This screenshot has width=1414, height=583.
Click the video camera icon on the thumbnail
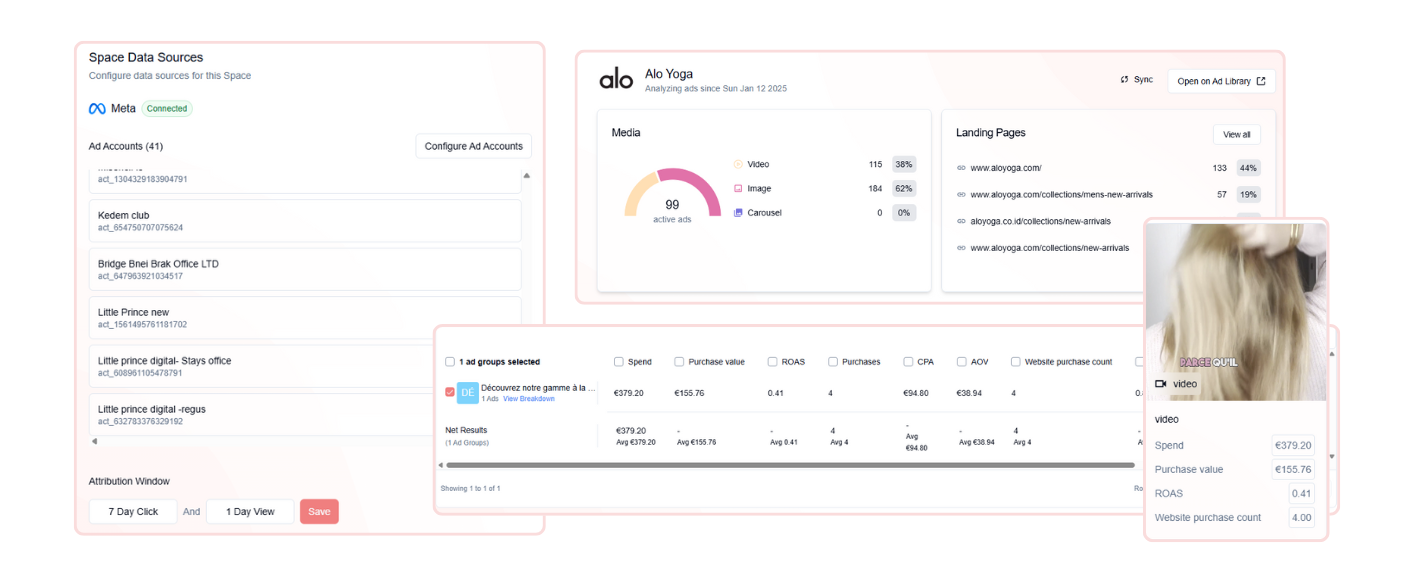tap(1161, 384)
